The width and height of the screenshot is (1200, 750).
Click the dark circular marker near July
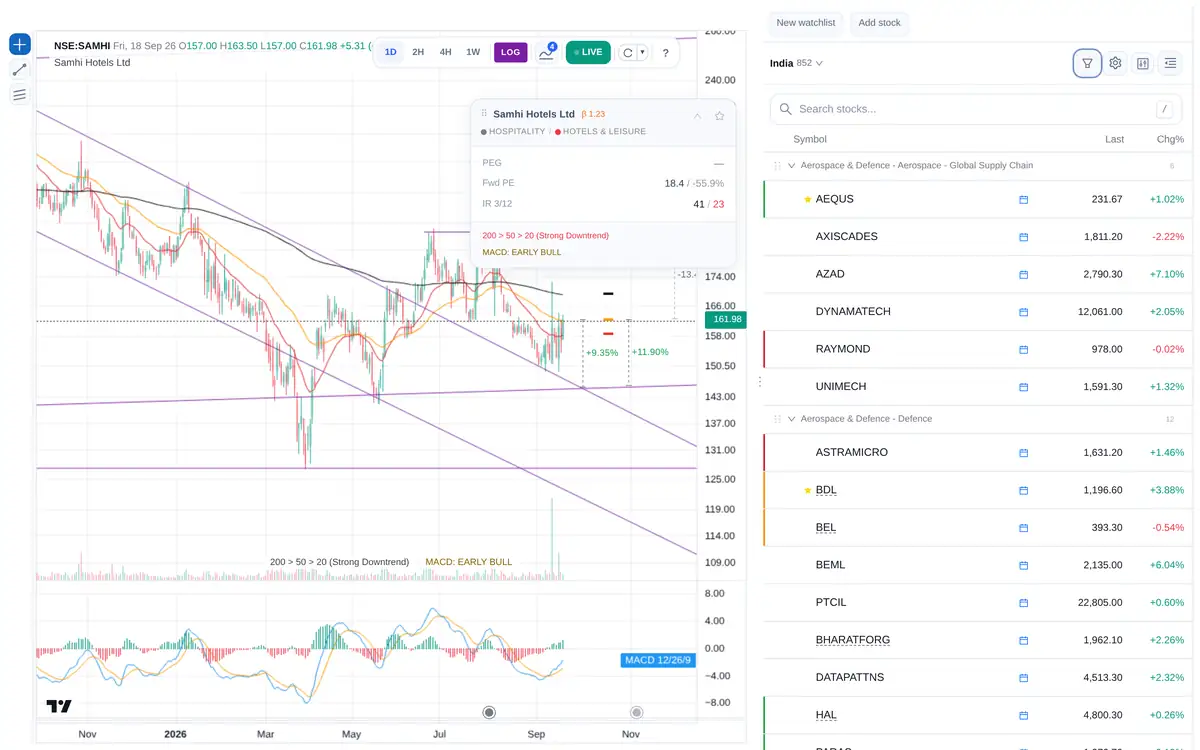click(489, 713)
